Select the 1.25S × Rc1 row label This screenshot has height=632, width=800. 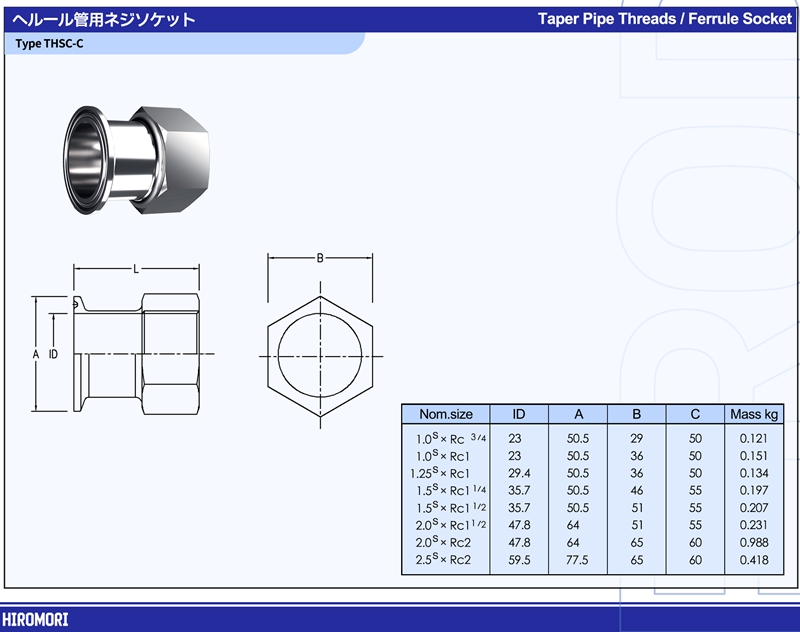pos(441,473)
